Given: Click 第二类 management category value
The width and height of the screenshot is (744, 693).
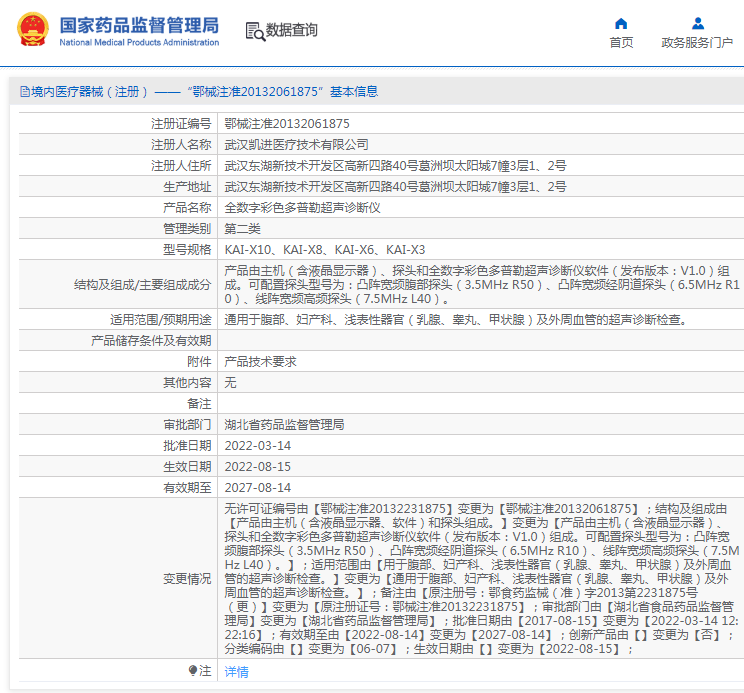Looking at the screenshot, I should 242,229.
